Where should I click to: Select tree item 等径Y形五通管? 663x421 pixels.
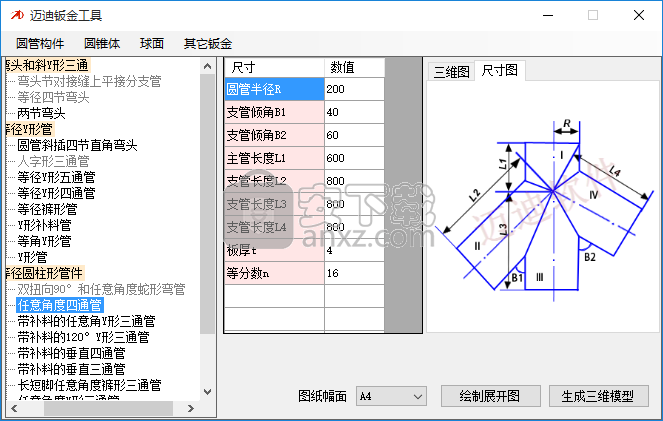coord(56,177)
